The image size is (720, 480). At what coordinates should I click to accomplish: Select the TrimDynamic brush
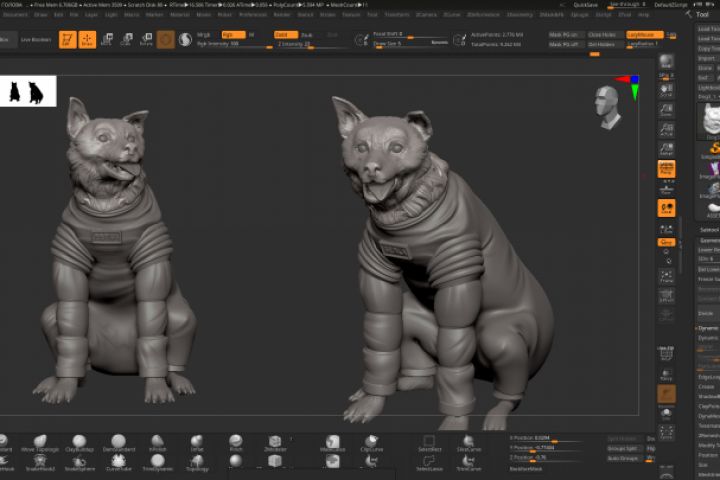(x=158, y=463)
